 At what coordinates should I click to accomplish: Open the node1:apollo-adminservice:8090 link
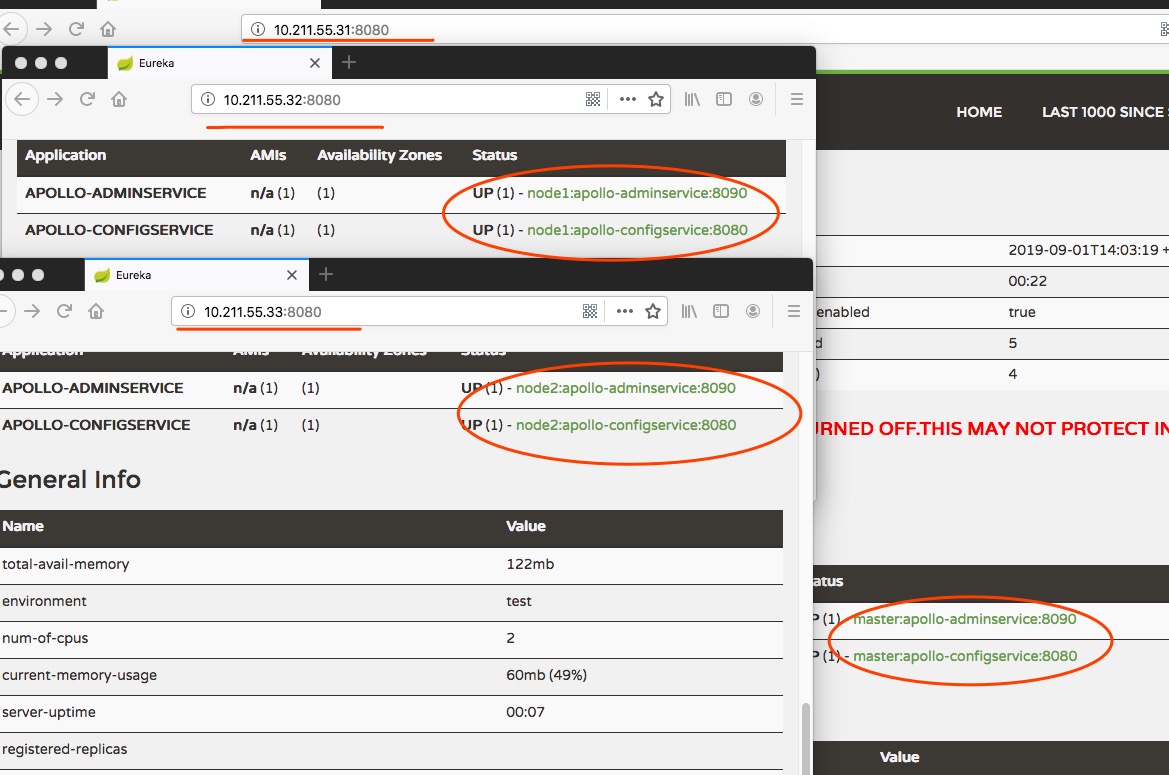(636, 193)
